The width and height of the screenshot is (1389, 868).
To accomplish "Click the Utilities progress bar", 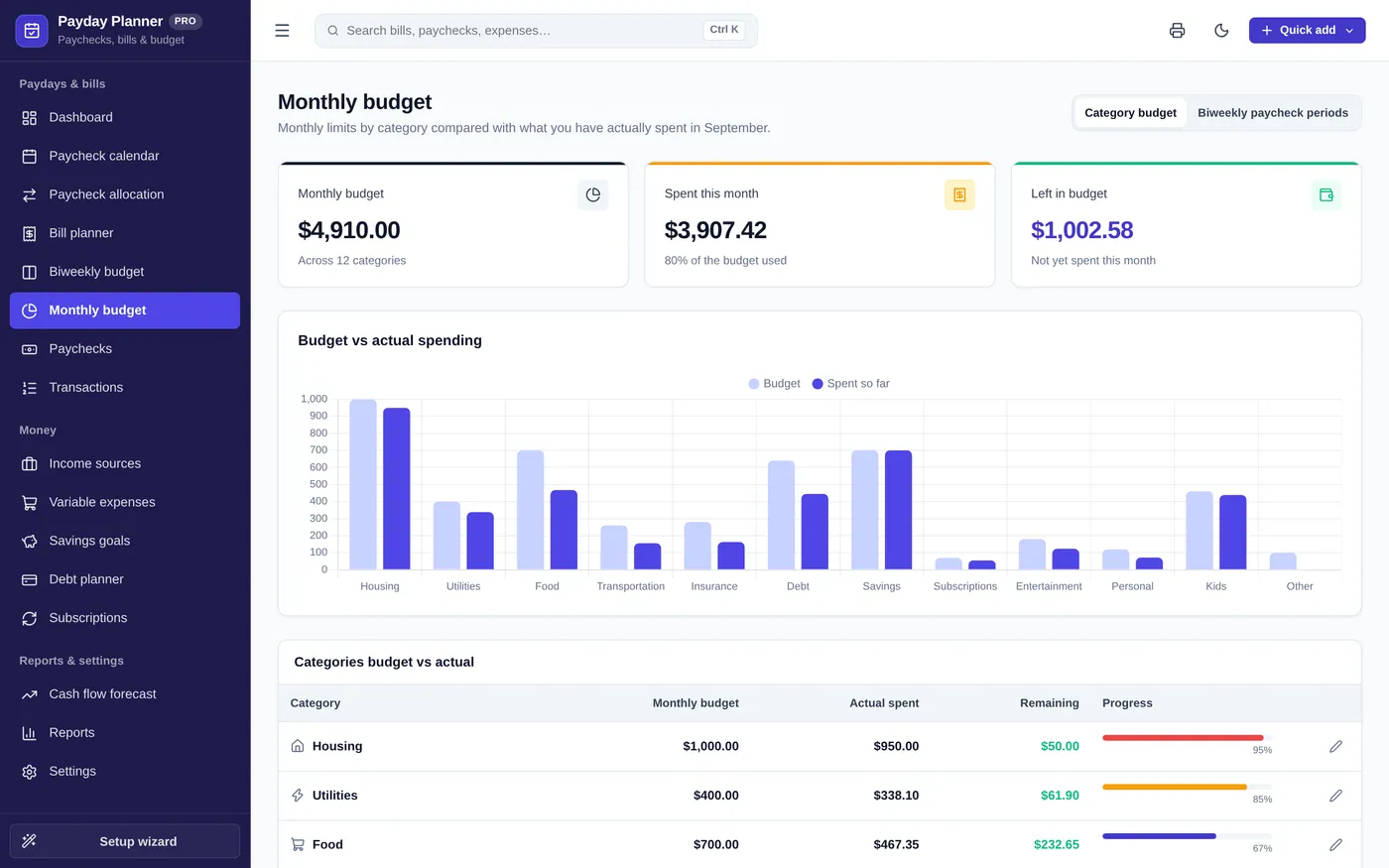I will (1187, 788).
